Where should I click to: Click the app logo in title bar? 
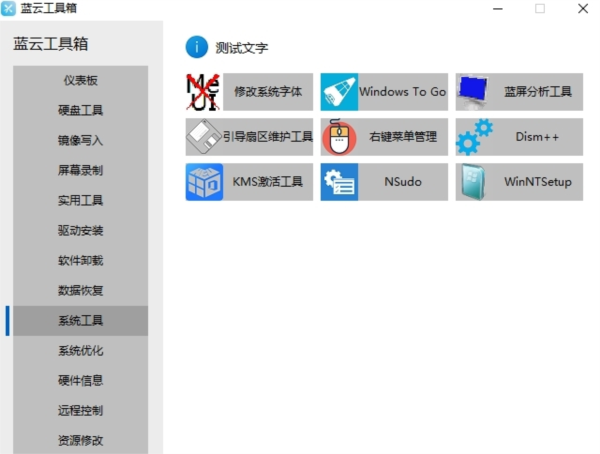pyautogui.click(x=8, y=8)
